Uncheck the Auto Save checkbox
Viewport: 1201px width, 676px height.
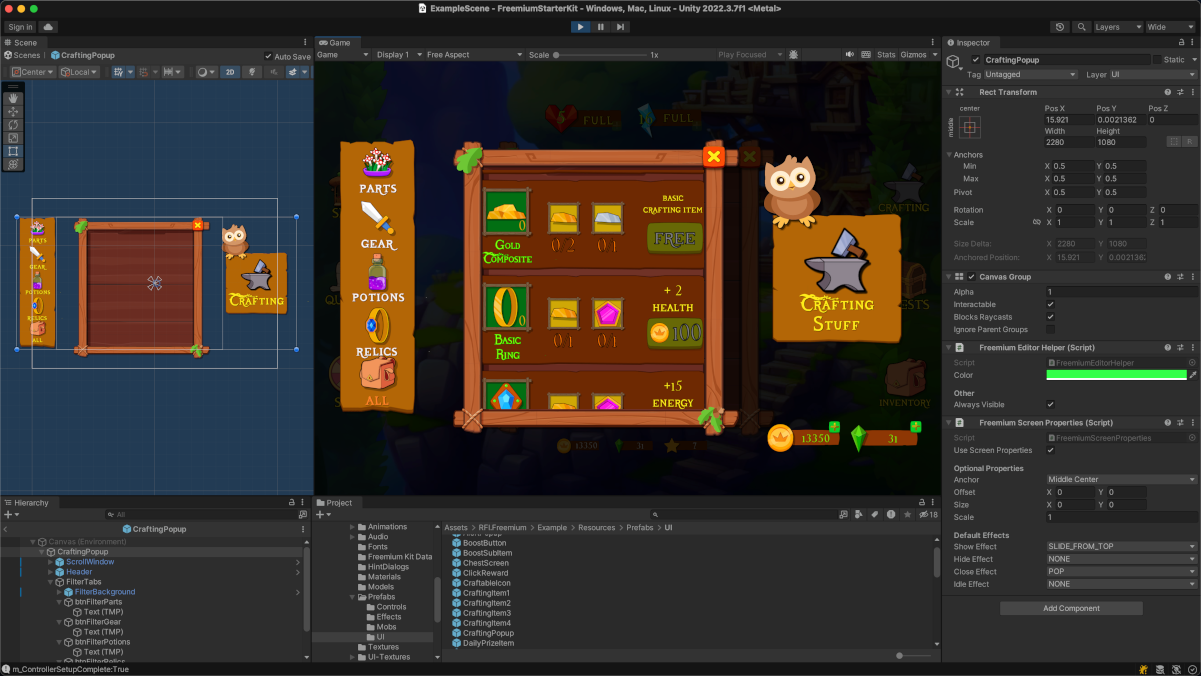pos(268,56)
